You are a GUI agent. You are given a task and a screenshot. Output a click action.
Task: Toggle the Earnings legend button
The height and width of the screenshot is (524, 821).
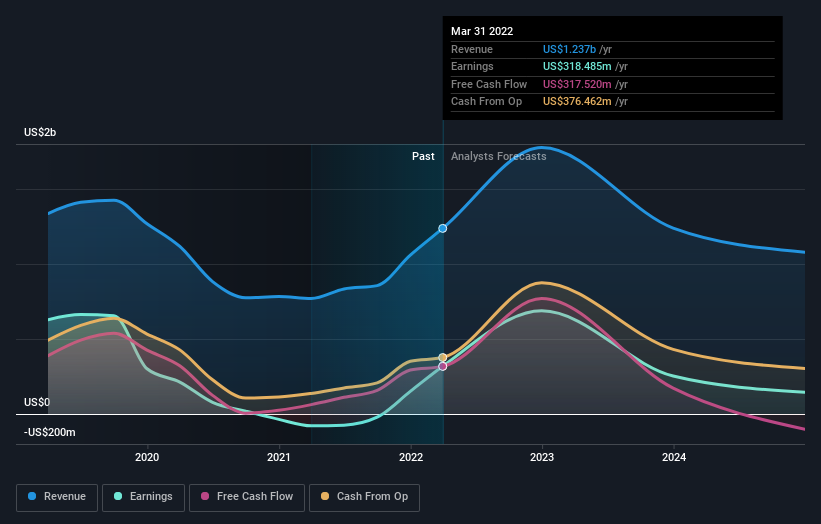click(143, 497)
